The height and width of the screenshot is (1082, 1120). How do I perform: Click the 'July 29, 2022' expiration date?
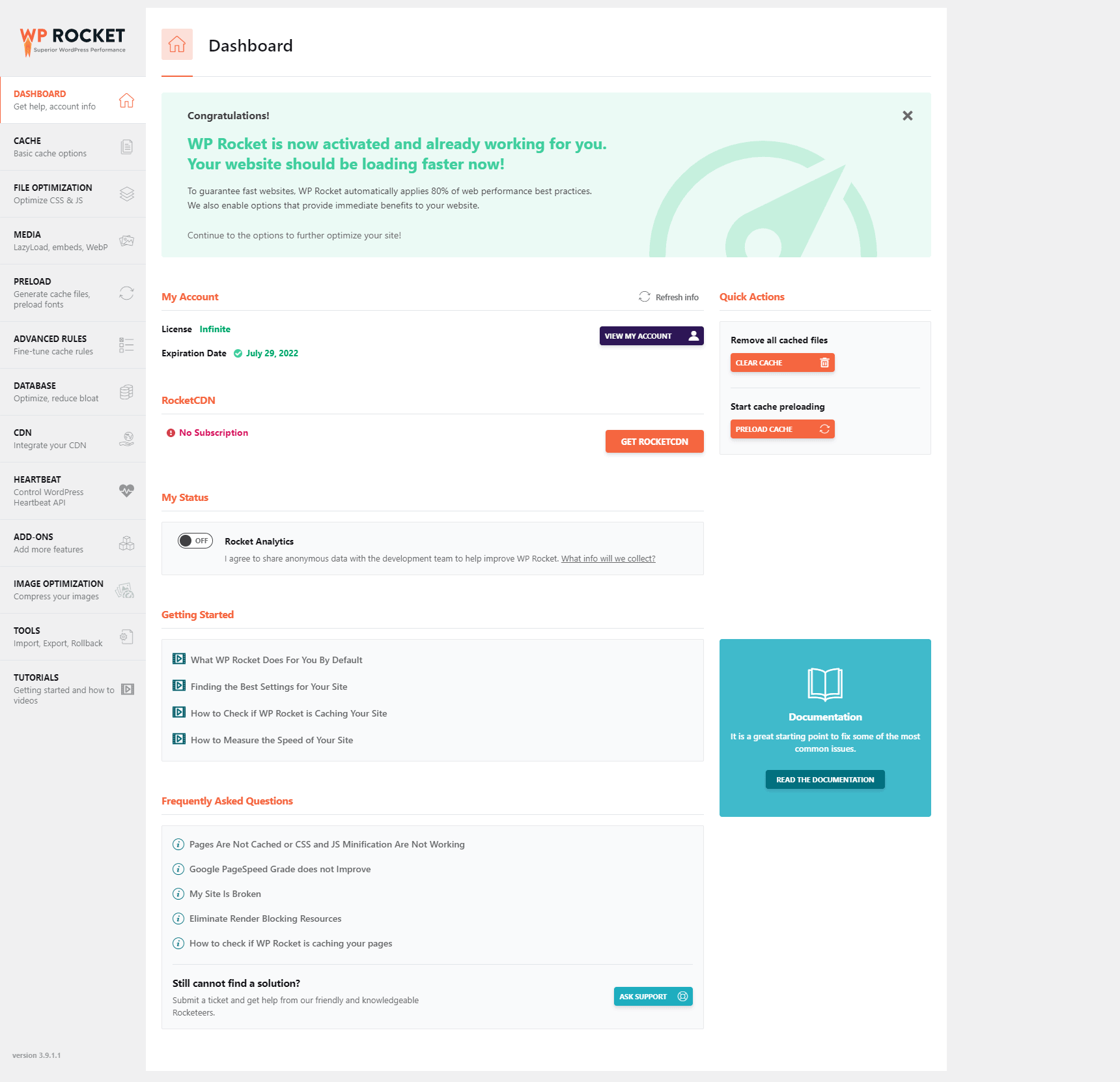[272, 353]
